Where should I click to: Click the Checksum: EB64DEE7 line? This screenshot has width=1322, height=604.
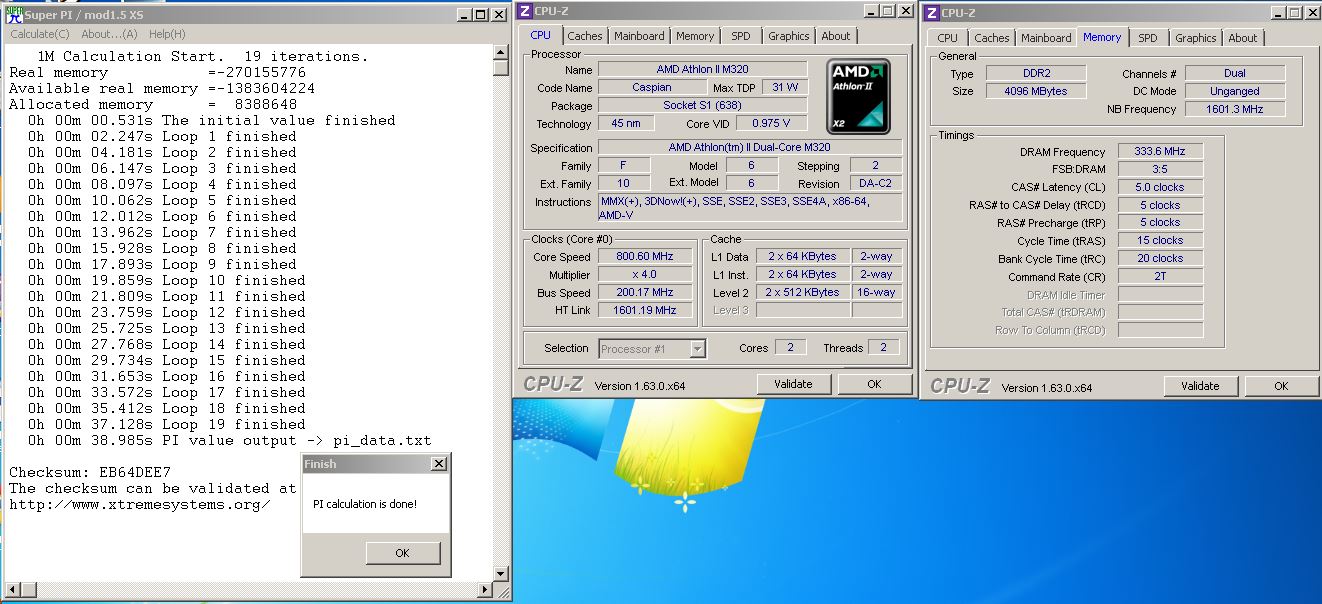(90, 472)
